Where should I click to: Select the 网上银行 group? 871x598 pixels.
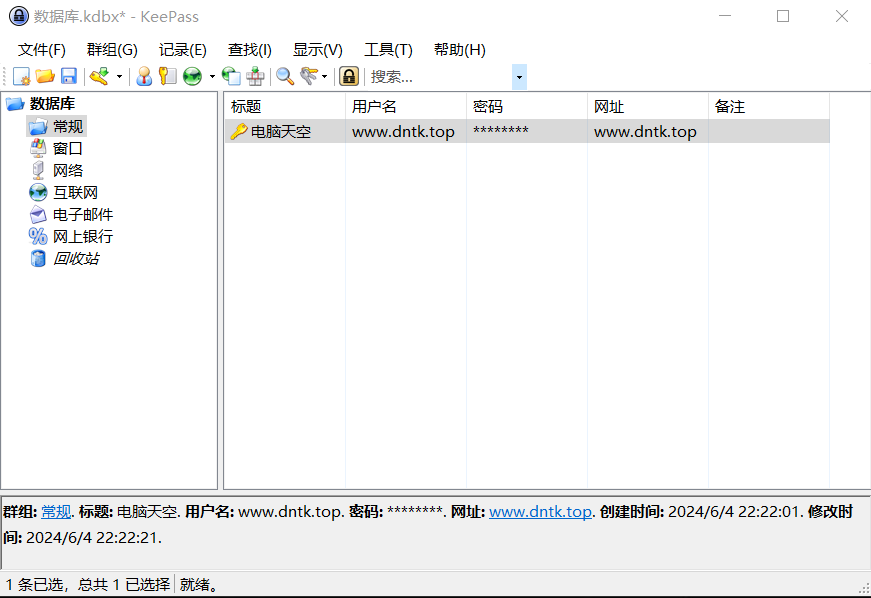point(83,237)
